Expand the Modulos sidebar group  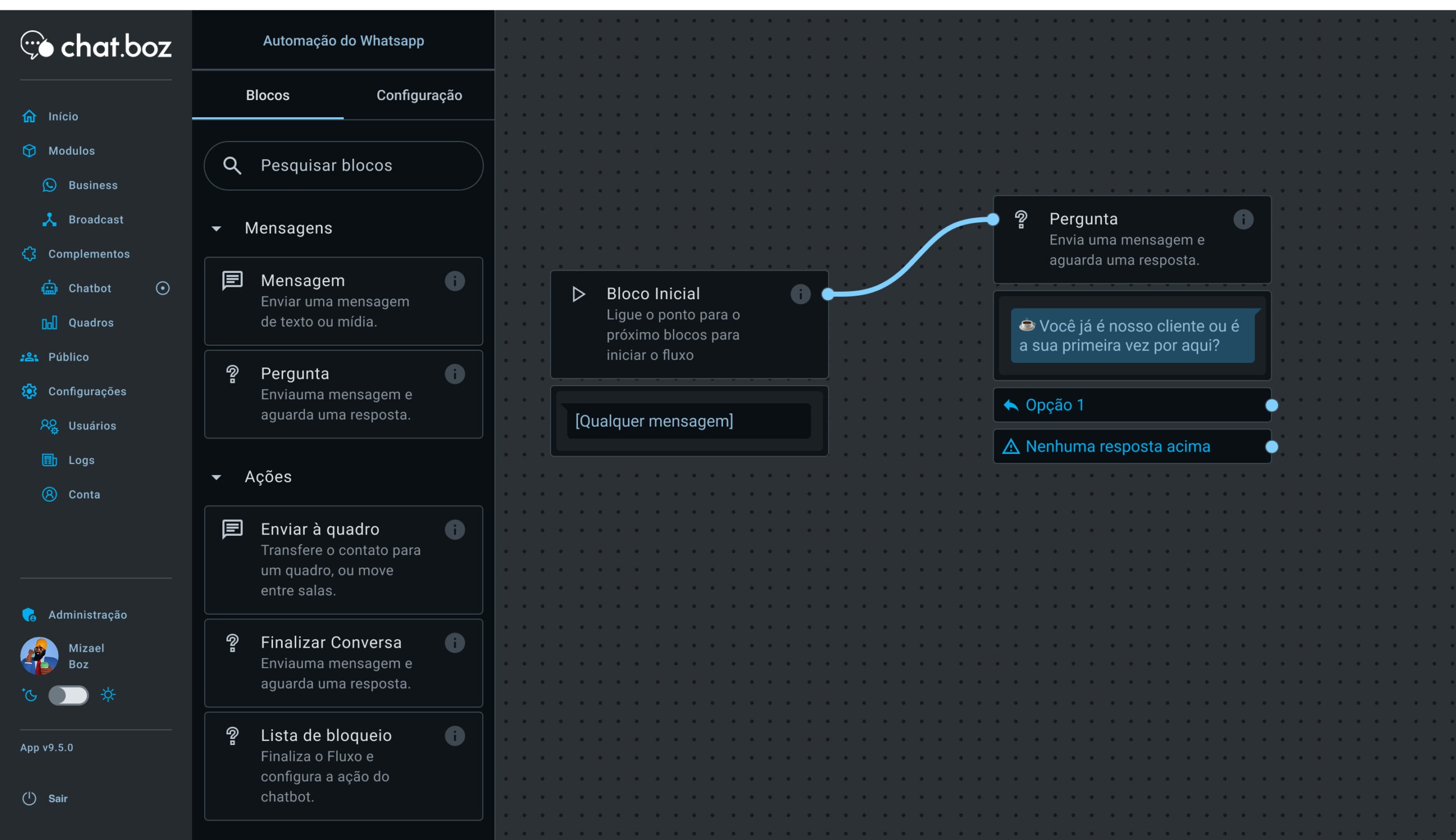(71, 151)
